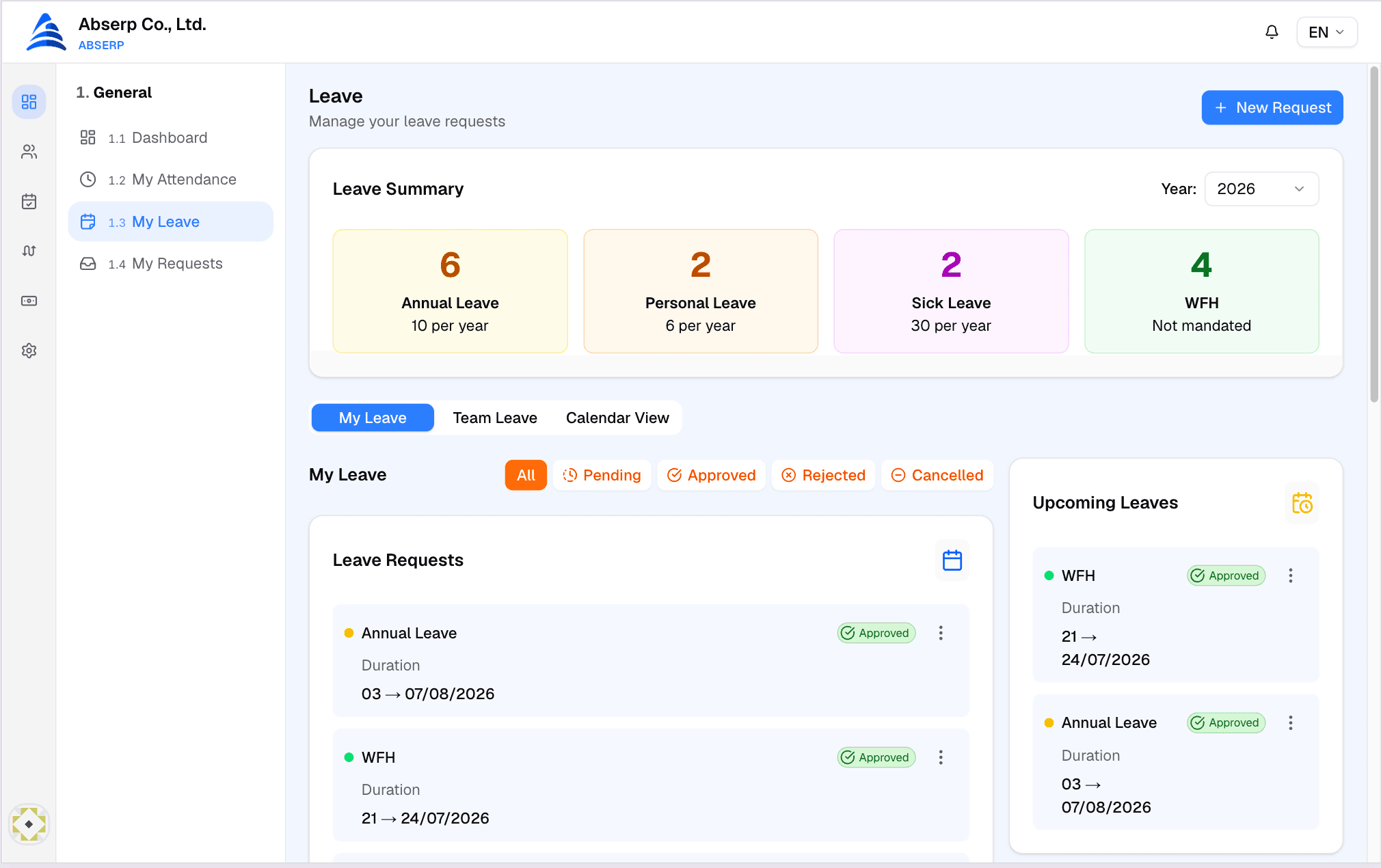Screen dimensions: 1381x868
Task: Click the Upcoming Leaves calendar-clock icon
Action: tap(1302, 504)
